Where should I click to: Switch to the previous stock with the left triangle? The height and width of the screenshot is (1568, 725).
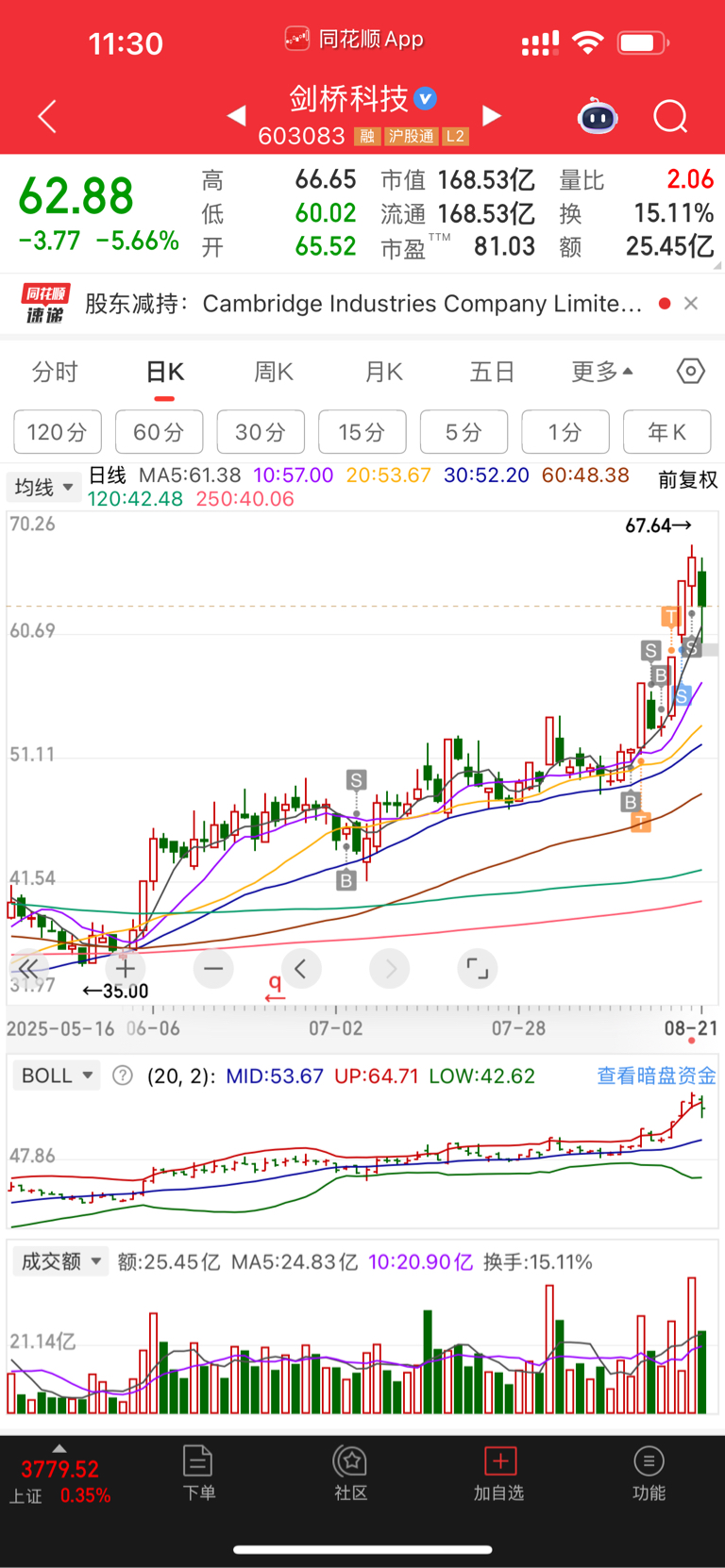pos(237,115)
